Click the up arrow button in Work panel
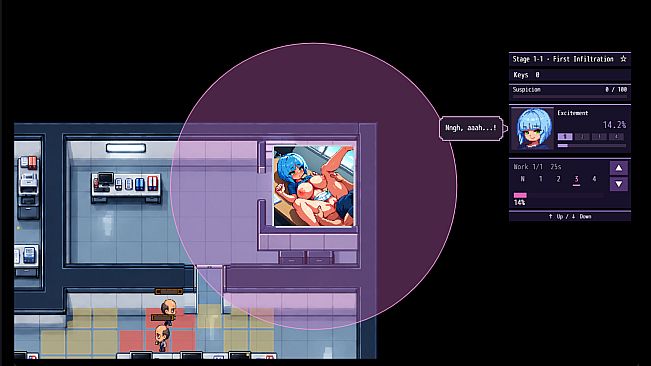Screen dimensions: 651x366 (x=619, y=168)
